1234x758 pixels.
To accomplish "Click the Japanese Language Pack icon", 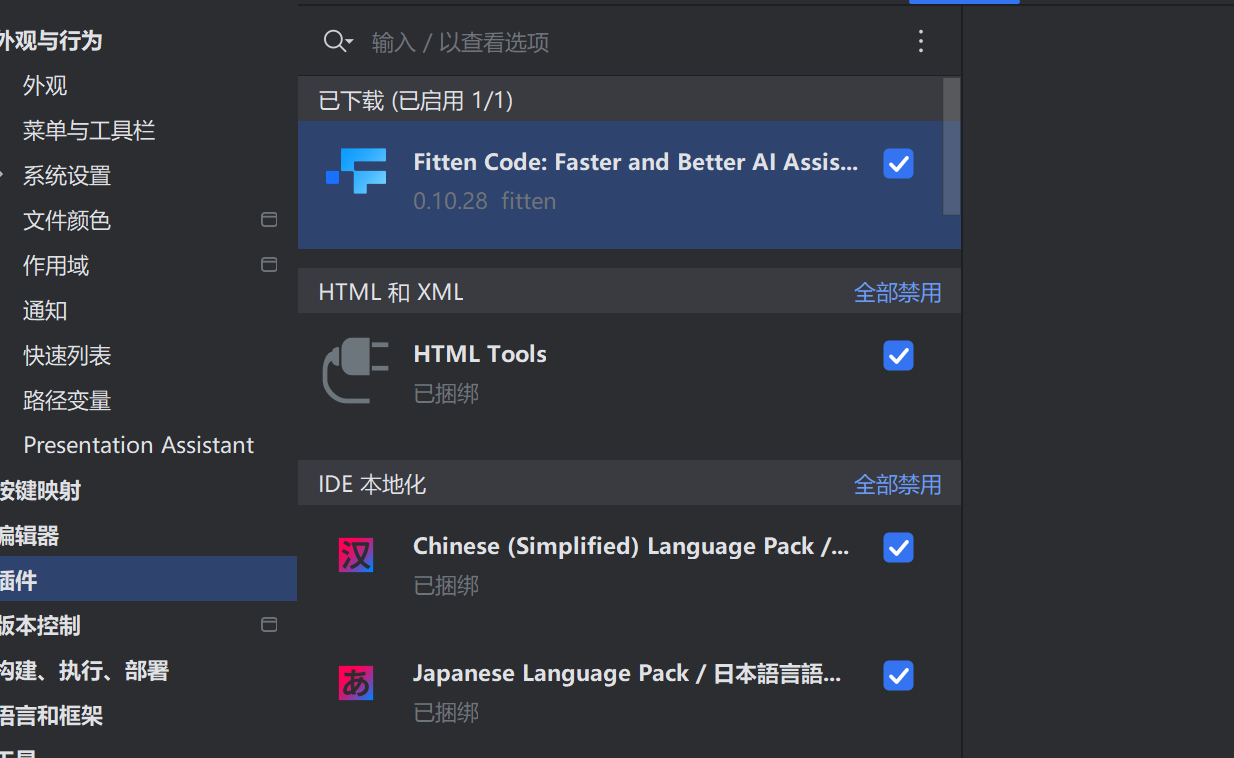I will (x=356, y=683).
